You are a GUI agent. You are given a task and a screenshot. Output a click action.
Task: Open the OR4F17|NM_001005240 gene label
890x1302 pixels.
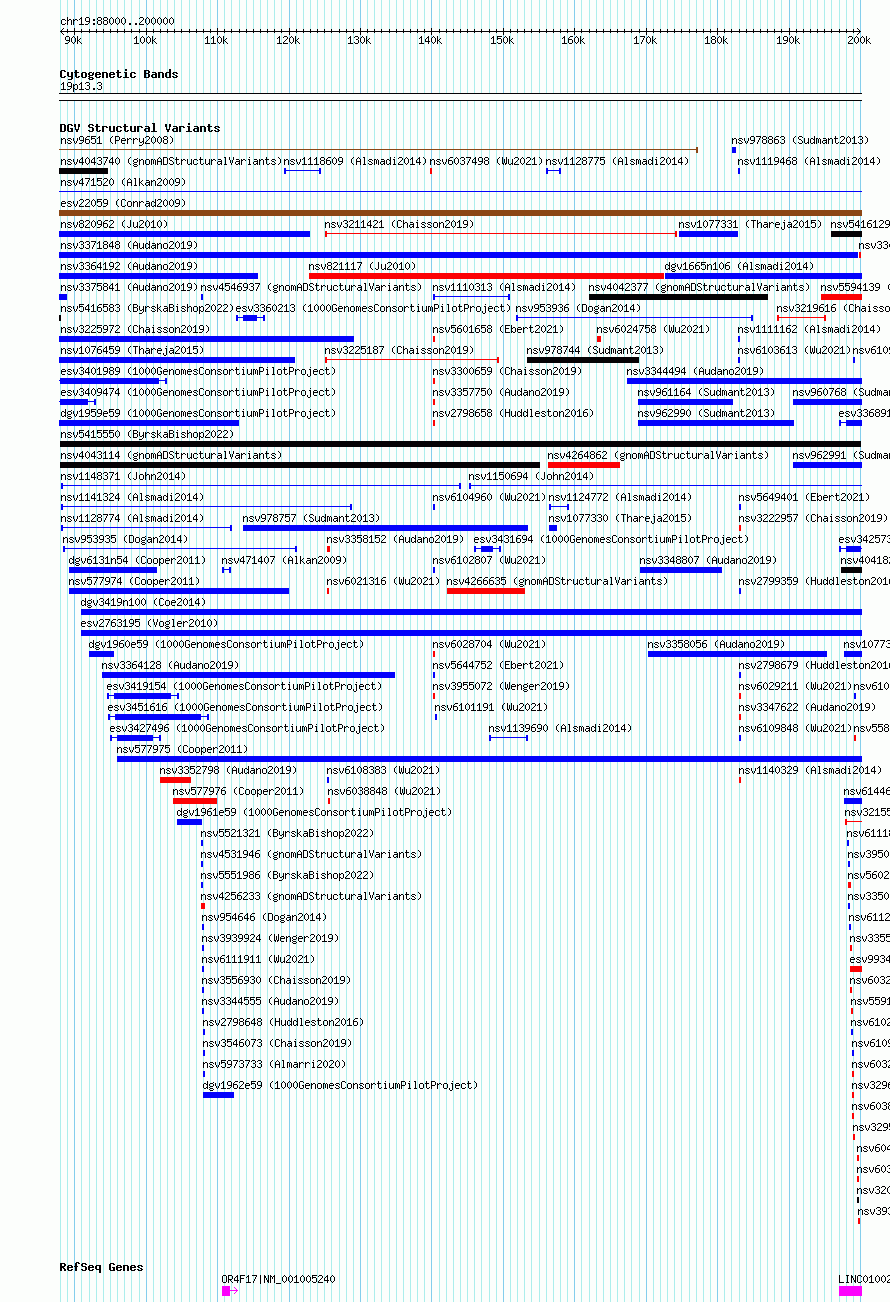279,1279
